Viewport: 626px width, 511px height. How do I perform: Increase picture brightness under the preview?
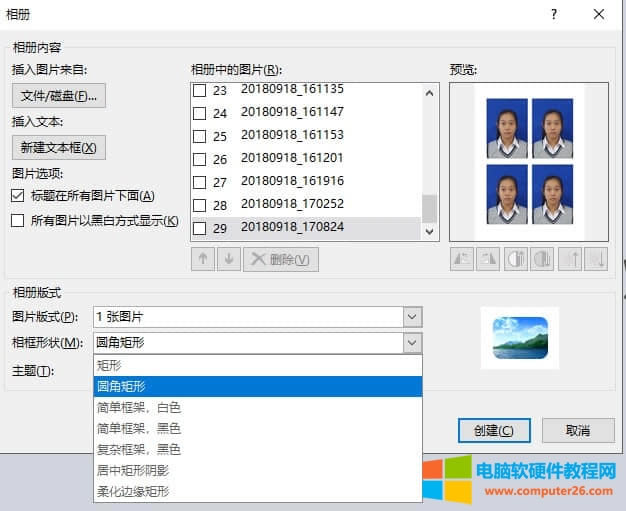[x=569, y=259]
